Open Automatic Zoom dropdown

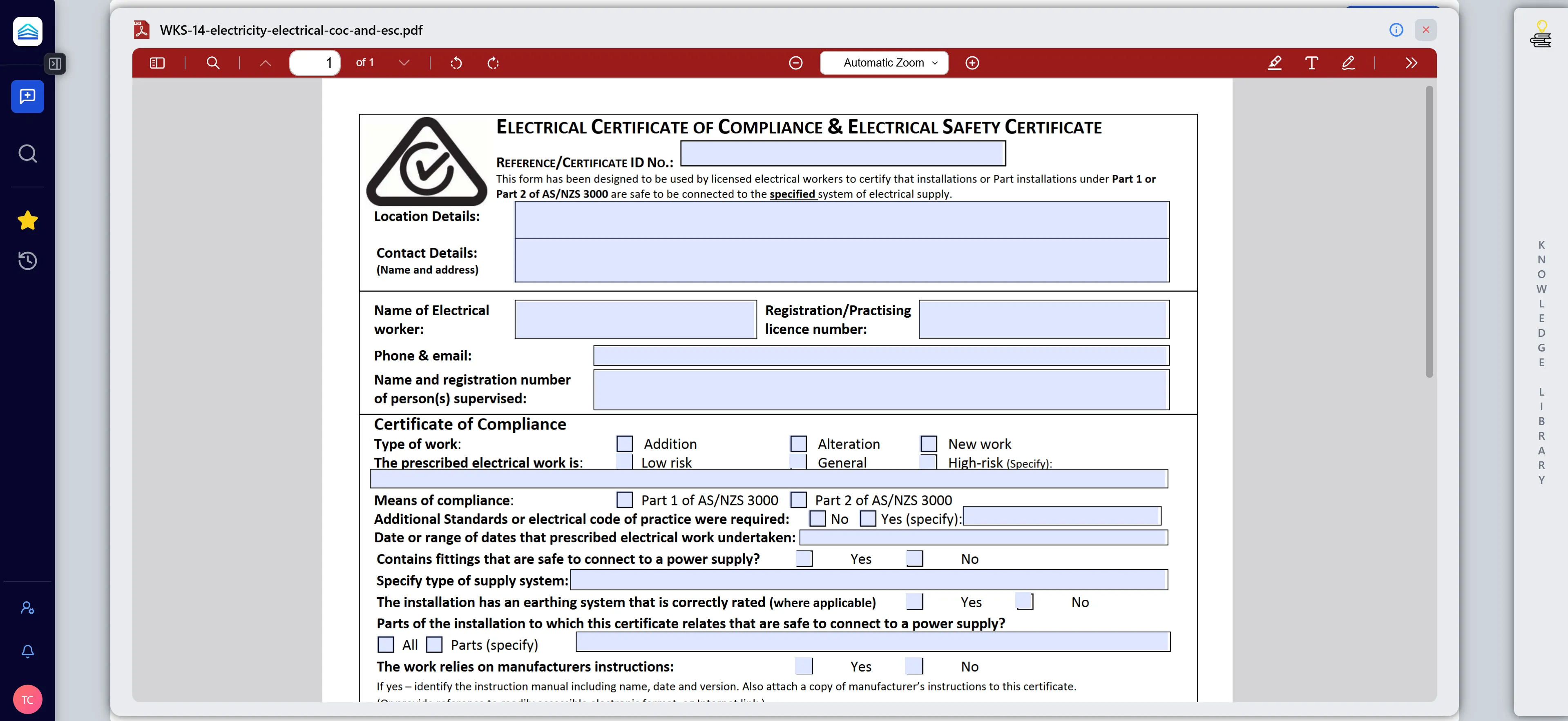coord(884,63)
